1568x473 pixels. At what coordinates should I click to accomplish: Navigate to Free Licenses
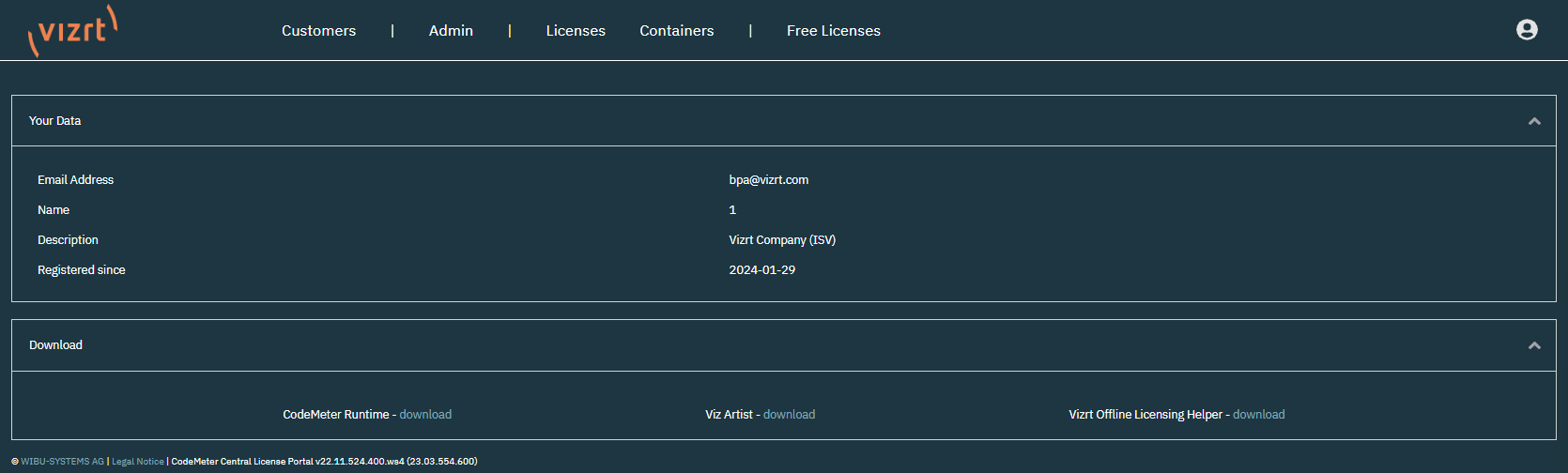point(833,31)
